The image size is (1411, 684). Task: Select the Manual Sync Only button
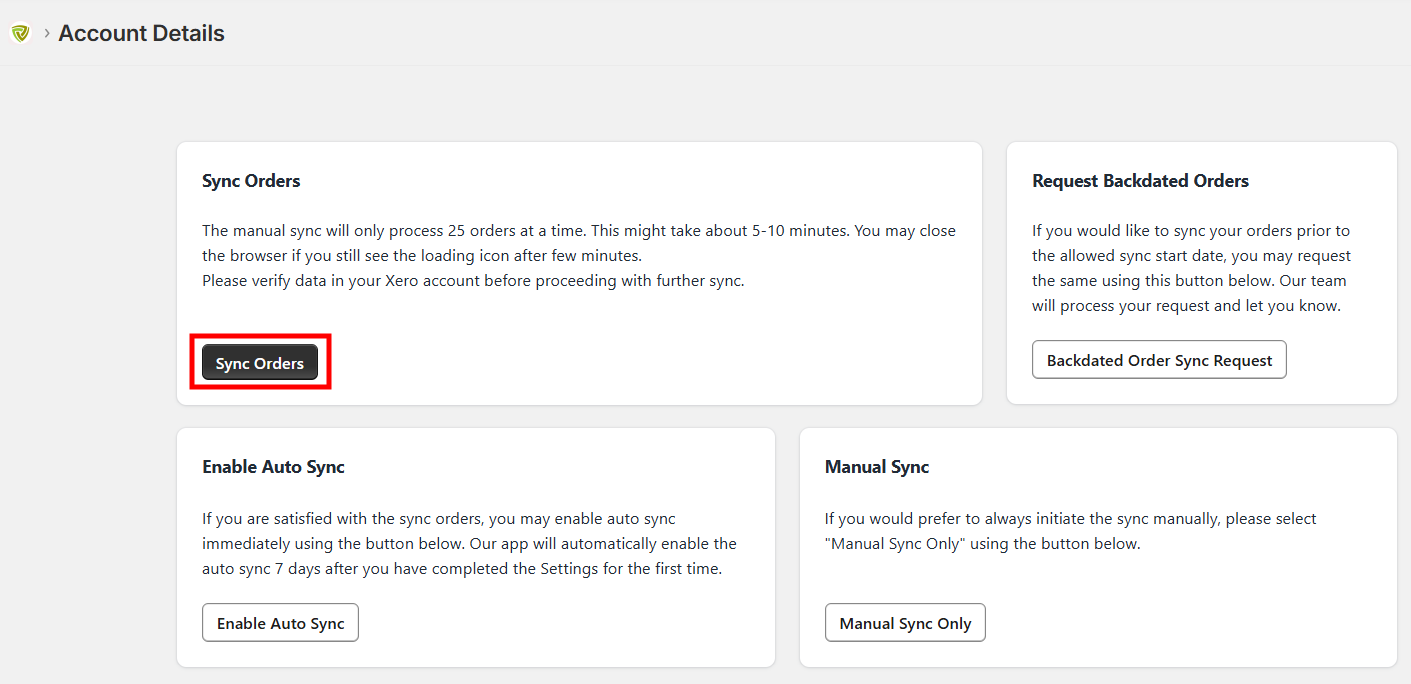pos(905,623)
